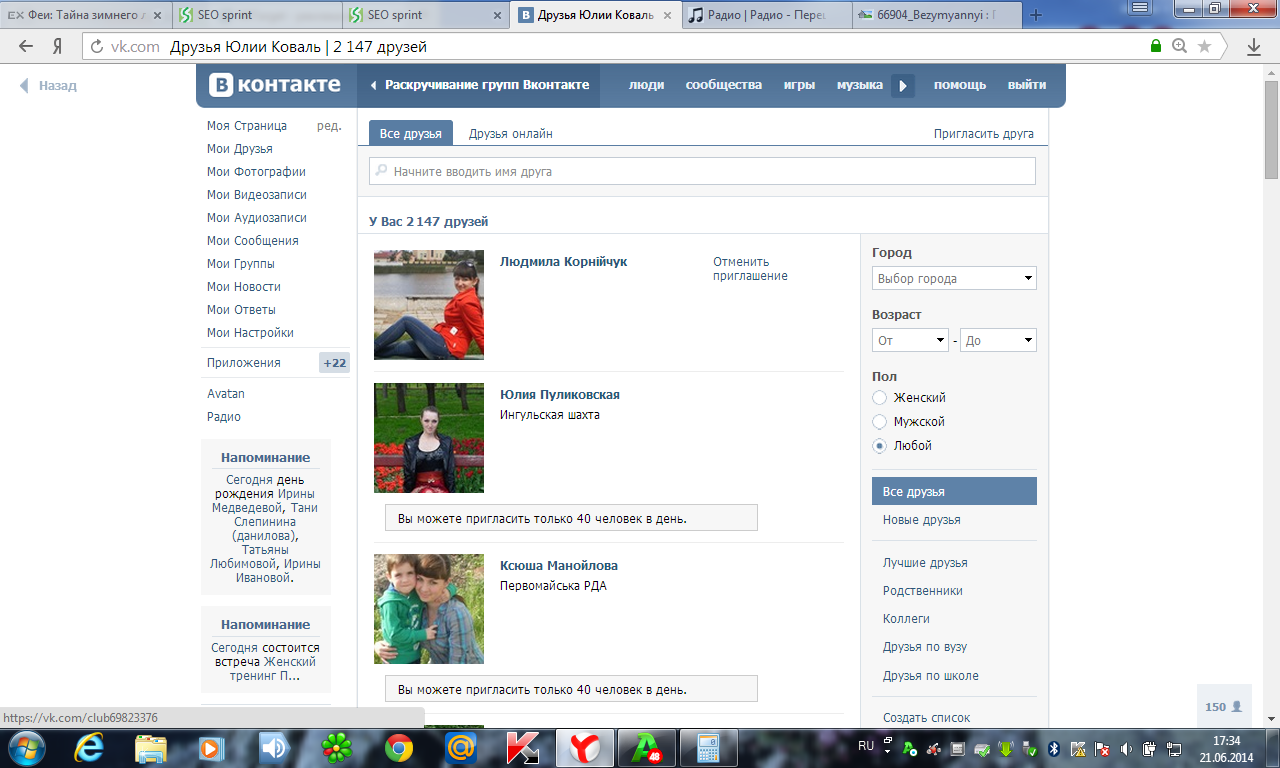Select the Лучшие друзья list
This screenshot has height=768, width=1280.
[925, 563]
